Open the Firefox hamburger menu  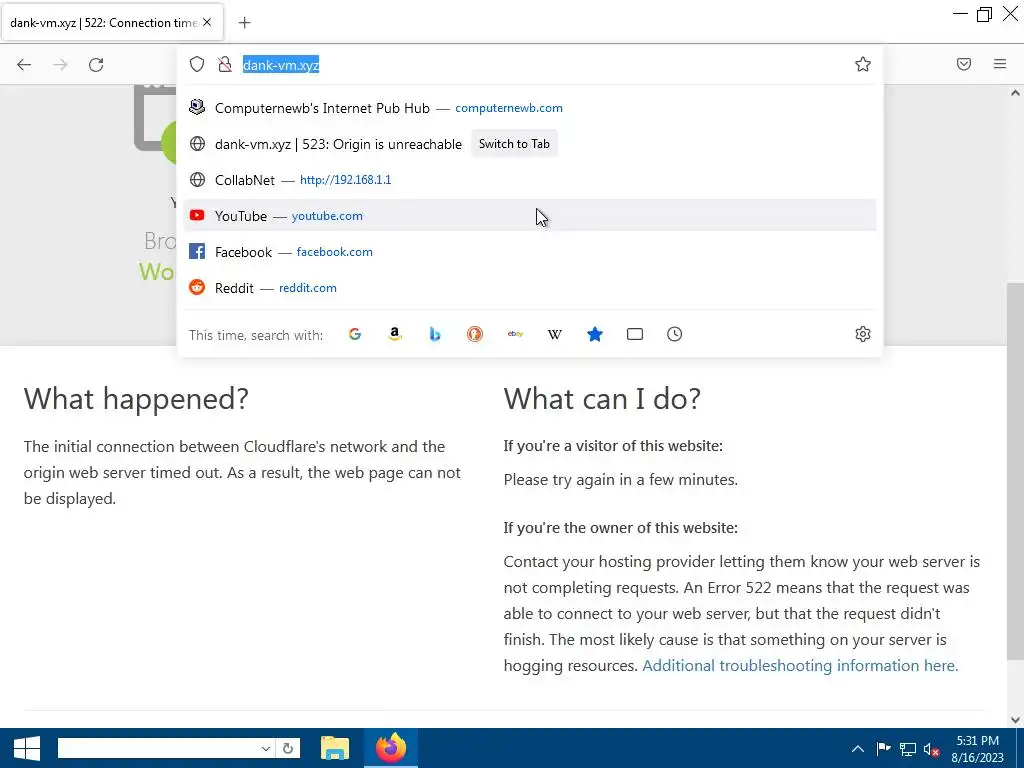[x=1000, y=64]
